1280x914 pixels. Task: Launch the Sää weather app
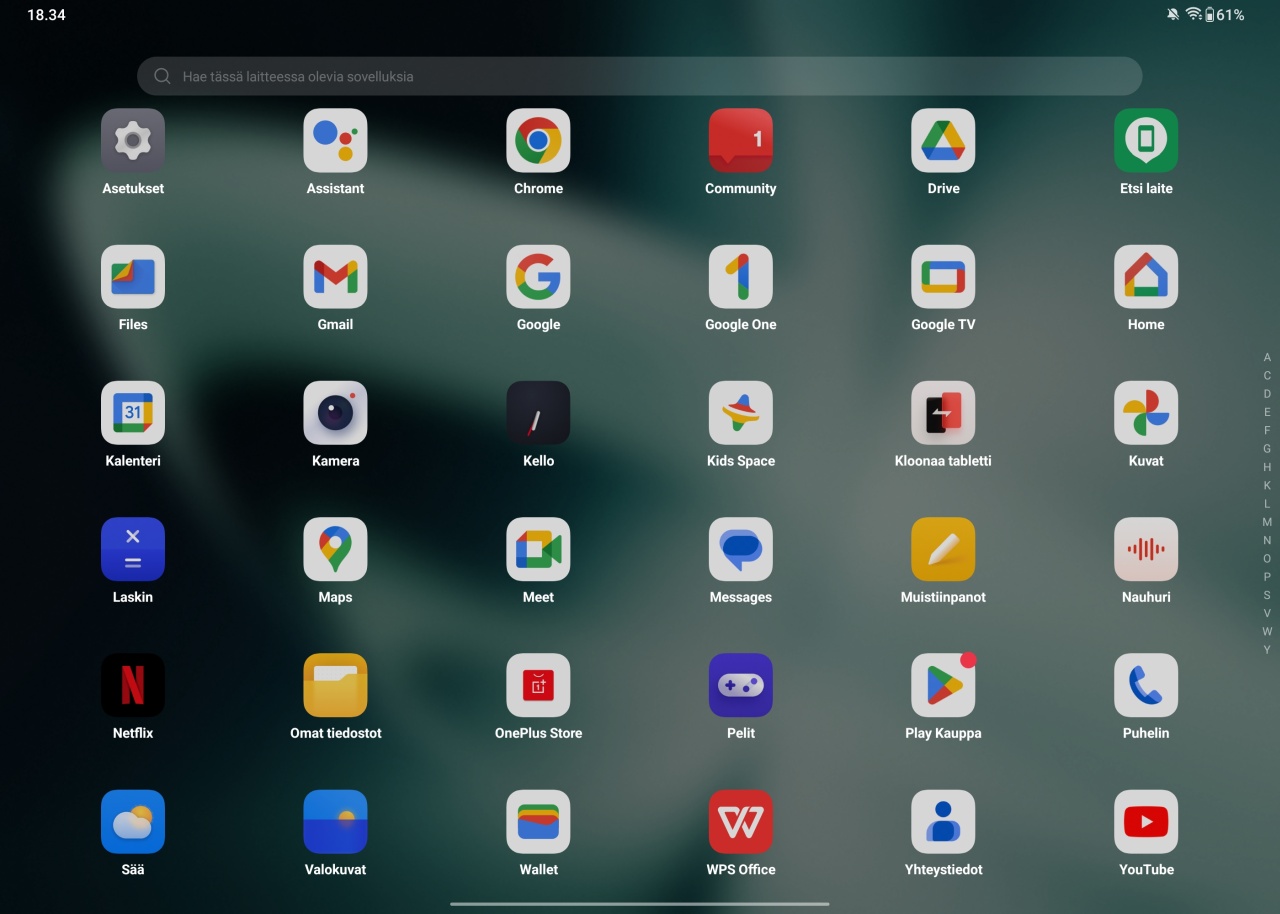pos(133,822)
